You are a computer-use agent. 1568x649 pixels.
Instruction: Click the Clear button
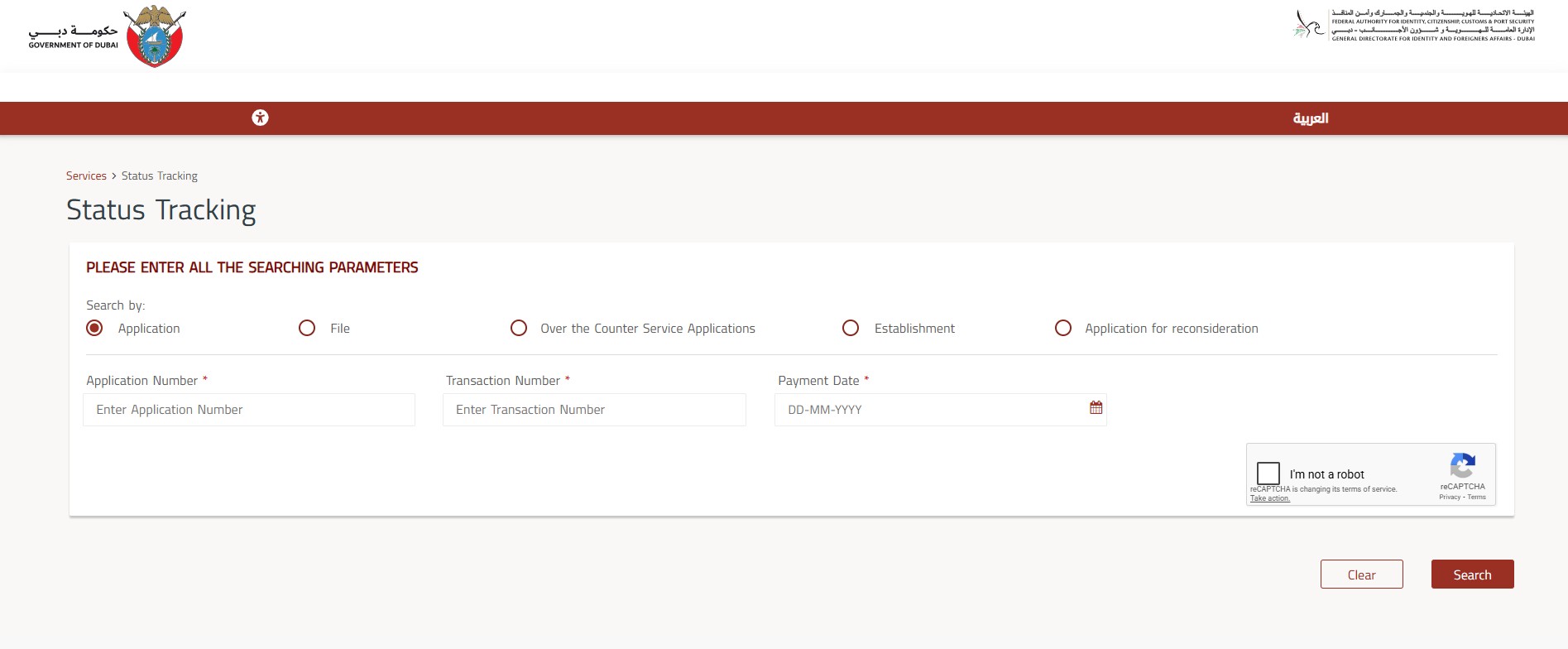pos(1362,574)
